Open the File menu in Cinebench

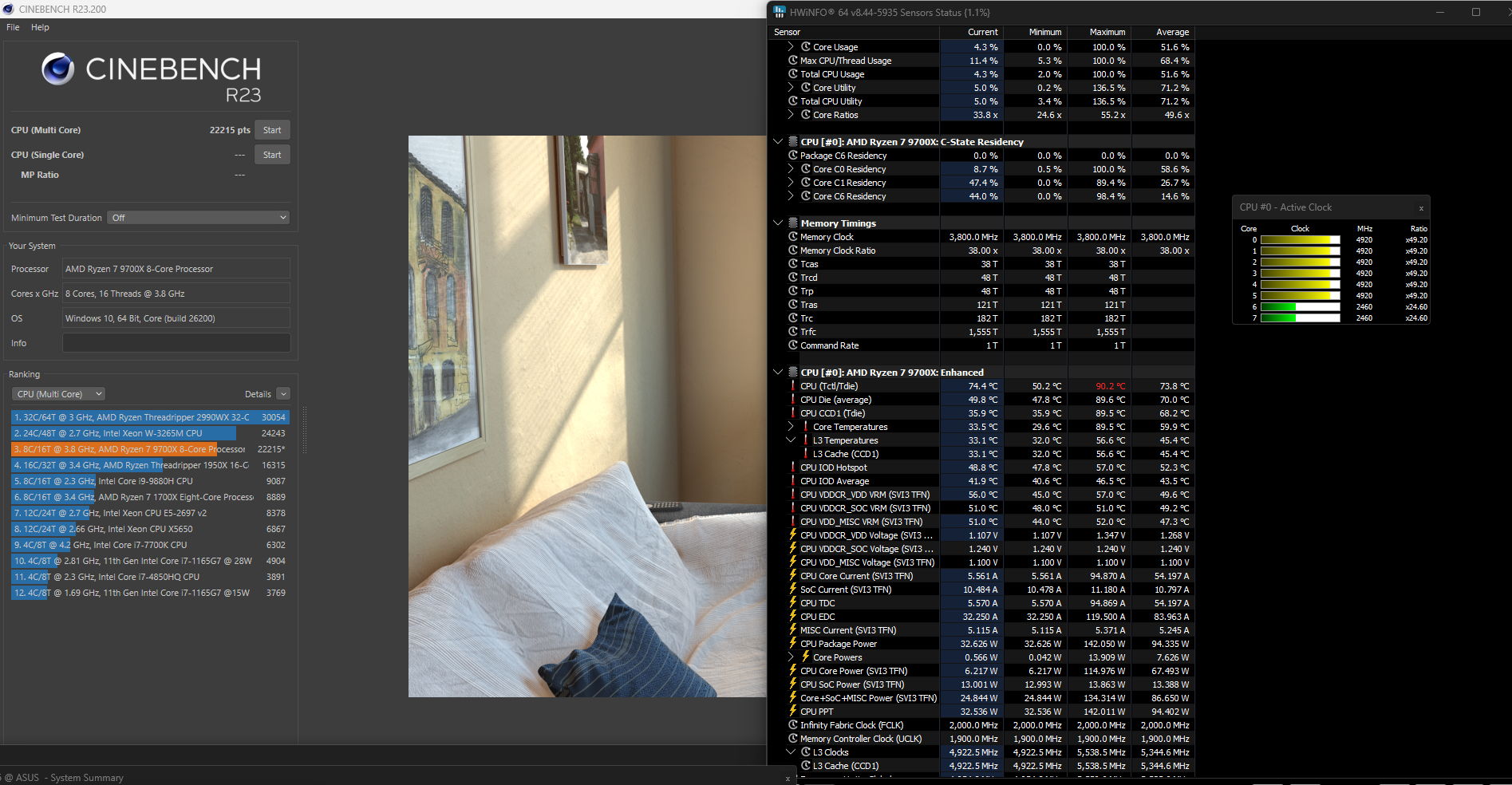13,27
